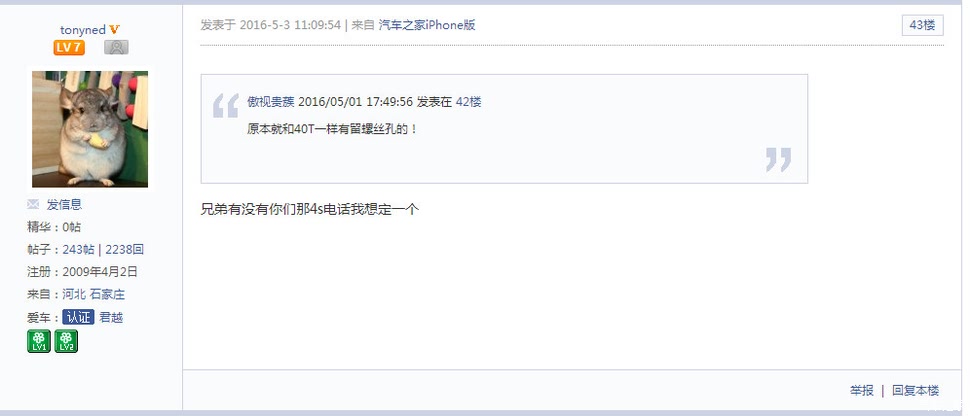Open the 河北 location link

tap(74, 295)
